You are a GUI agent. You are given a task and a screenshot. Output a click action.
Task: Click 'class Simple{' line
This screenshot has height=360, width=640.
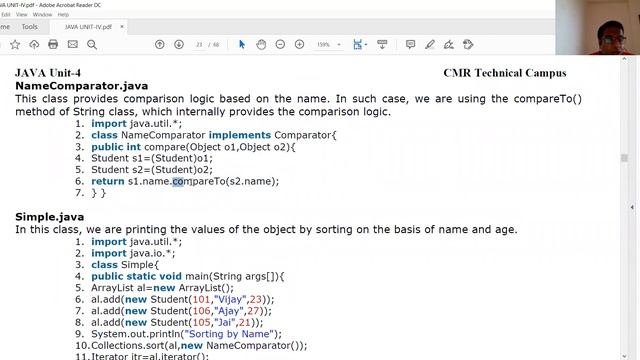[125, 264]
